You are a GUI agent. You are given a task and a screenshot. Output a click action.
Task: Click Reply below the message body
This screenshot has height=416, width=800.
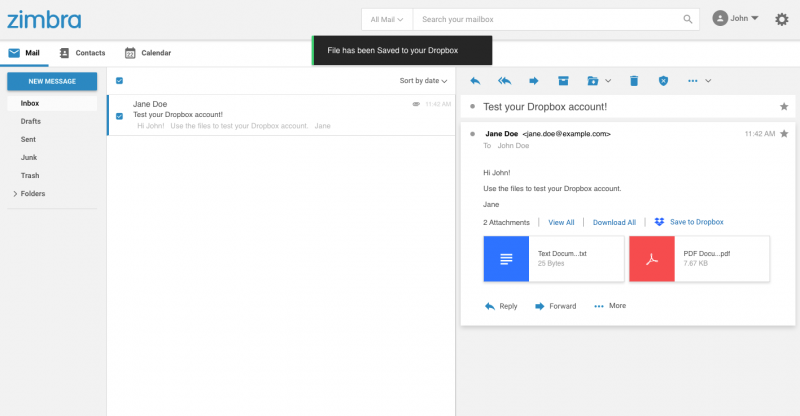coord(501,306)
